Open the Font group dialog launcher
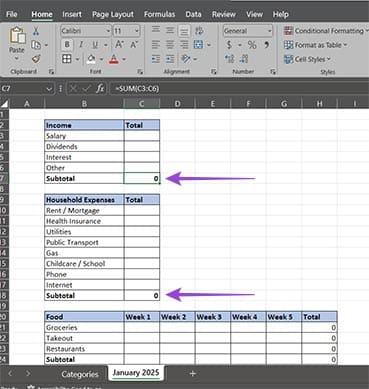369x389 pixels. click(140, 72)
